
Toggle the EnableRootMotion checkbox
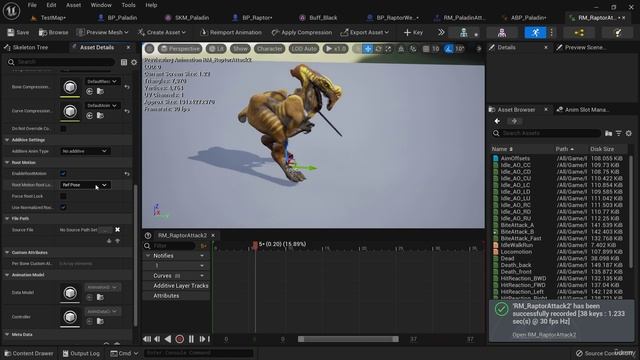tap(63, 173)
